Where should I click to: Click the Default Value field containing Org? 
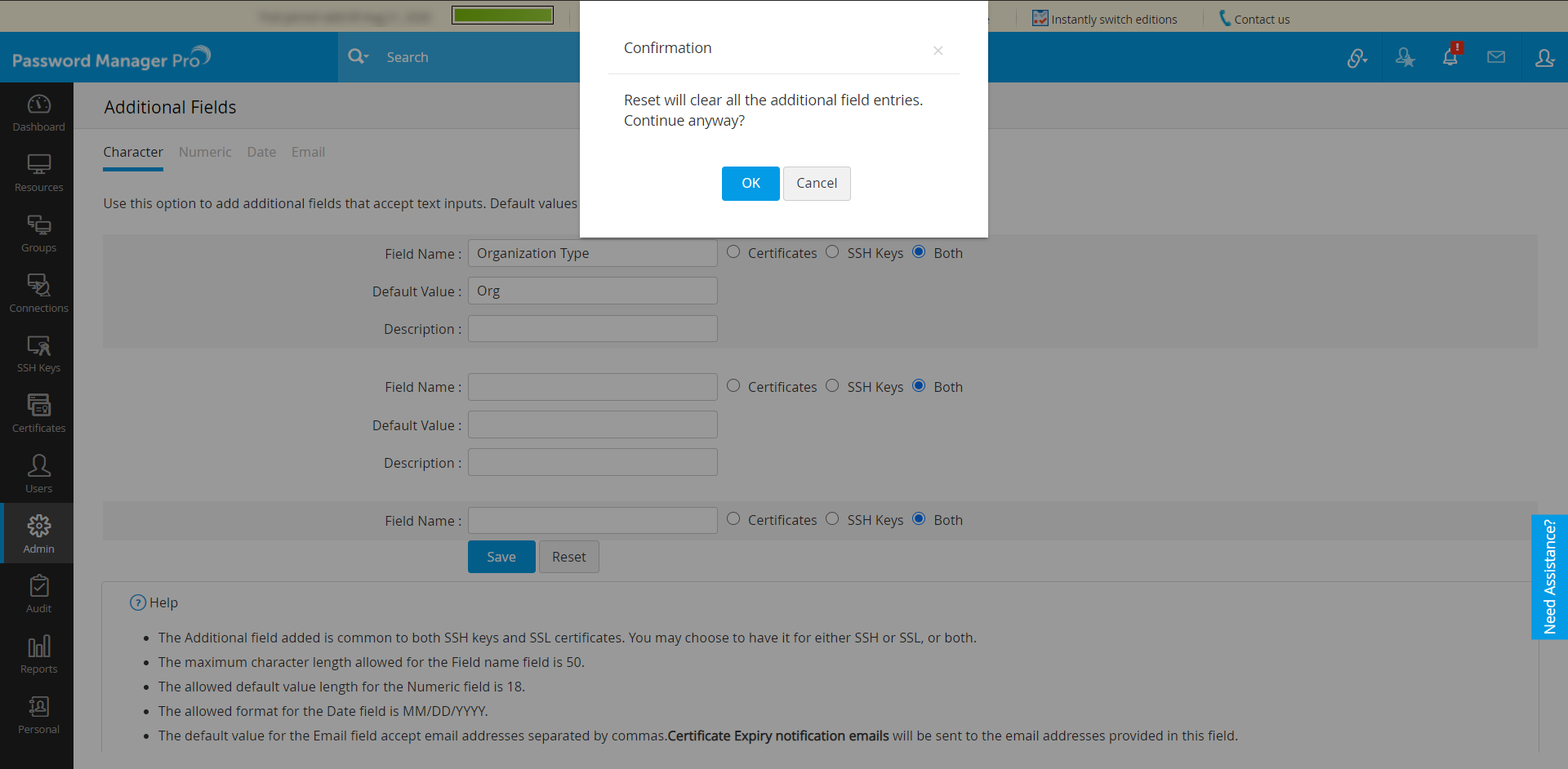592,291
